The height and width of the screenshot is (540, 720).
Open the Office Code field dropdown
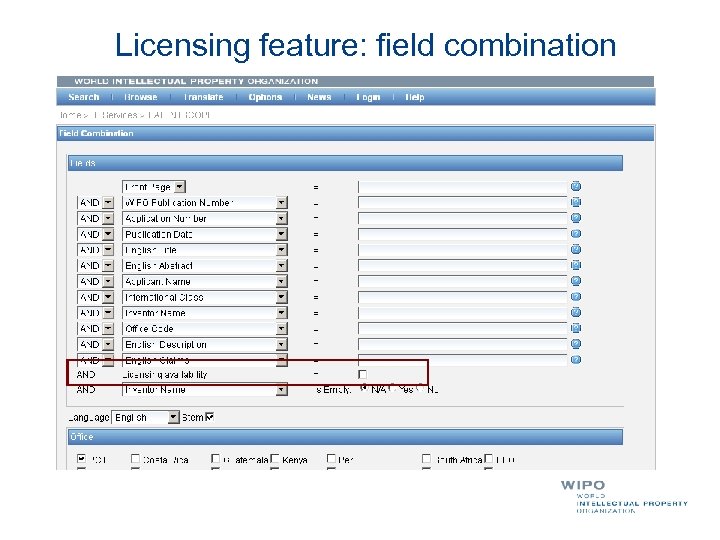click(x=281, y=329)
